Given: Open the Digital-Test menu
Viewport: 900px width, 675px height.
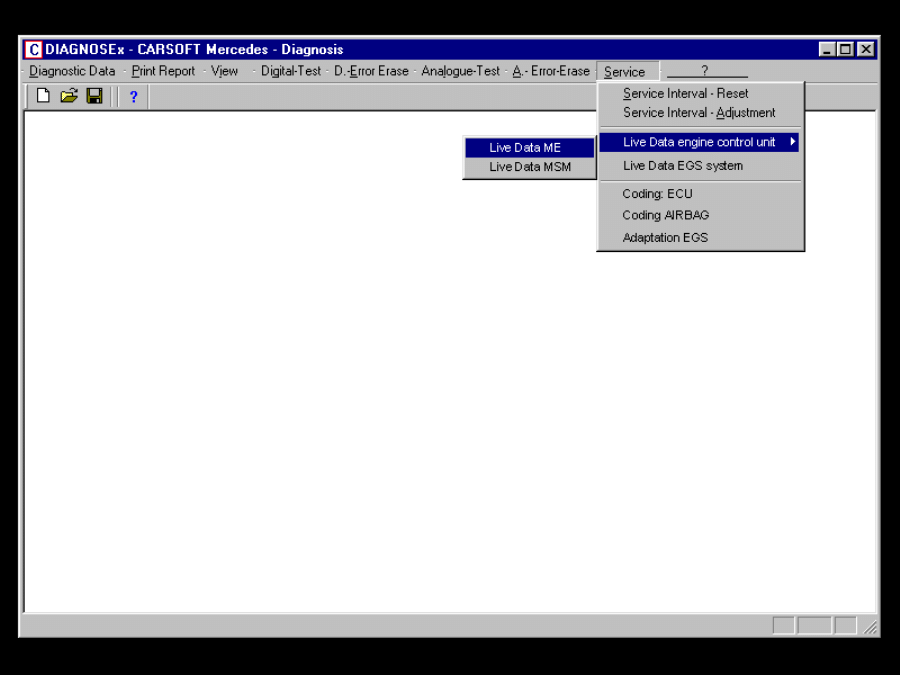Looking at the screenshot, I should (291, 71).
